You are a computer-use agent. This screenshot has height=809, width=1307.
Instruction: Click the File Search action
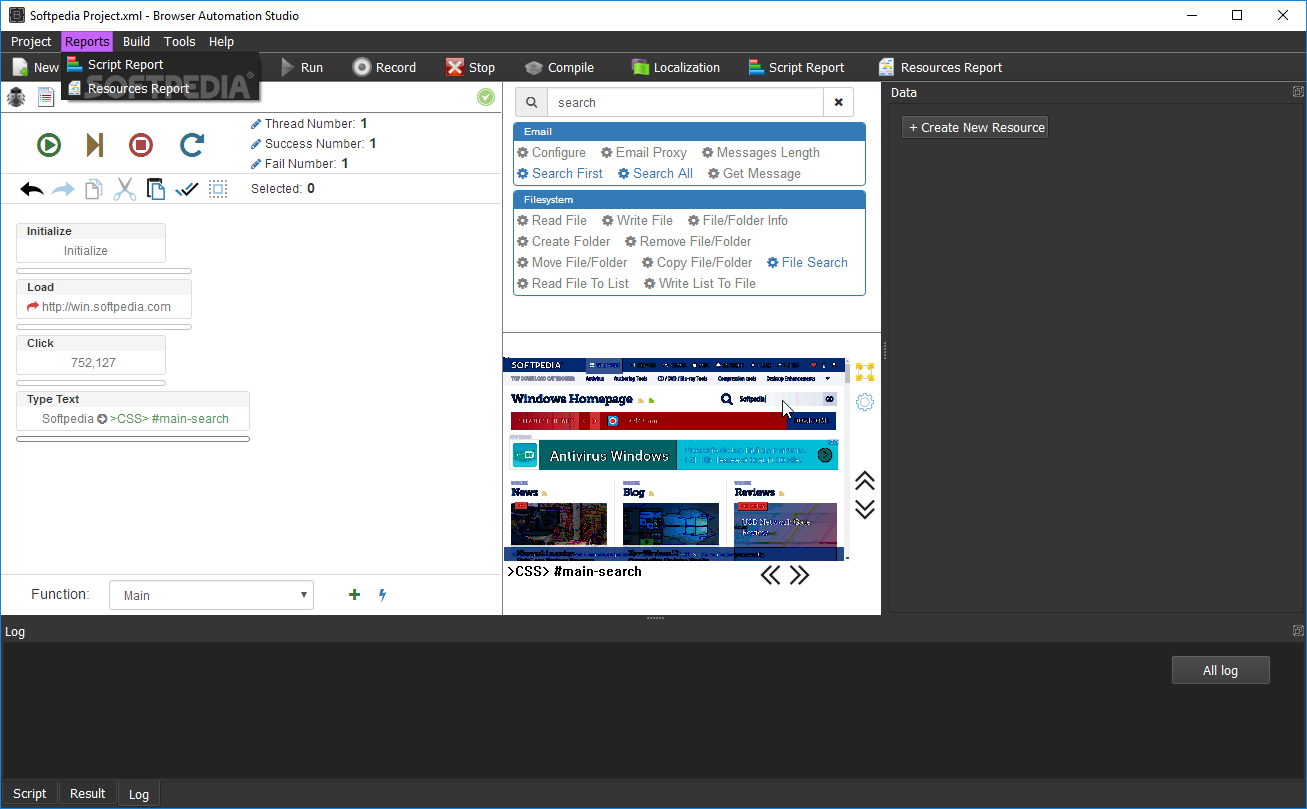point(807,262)
